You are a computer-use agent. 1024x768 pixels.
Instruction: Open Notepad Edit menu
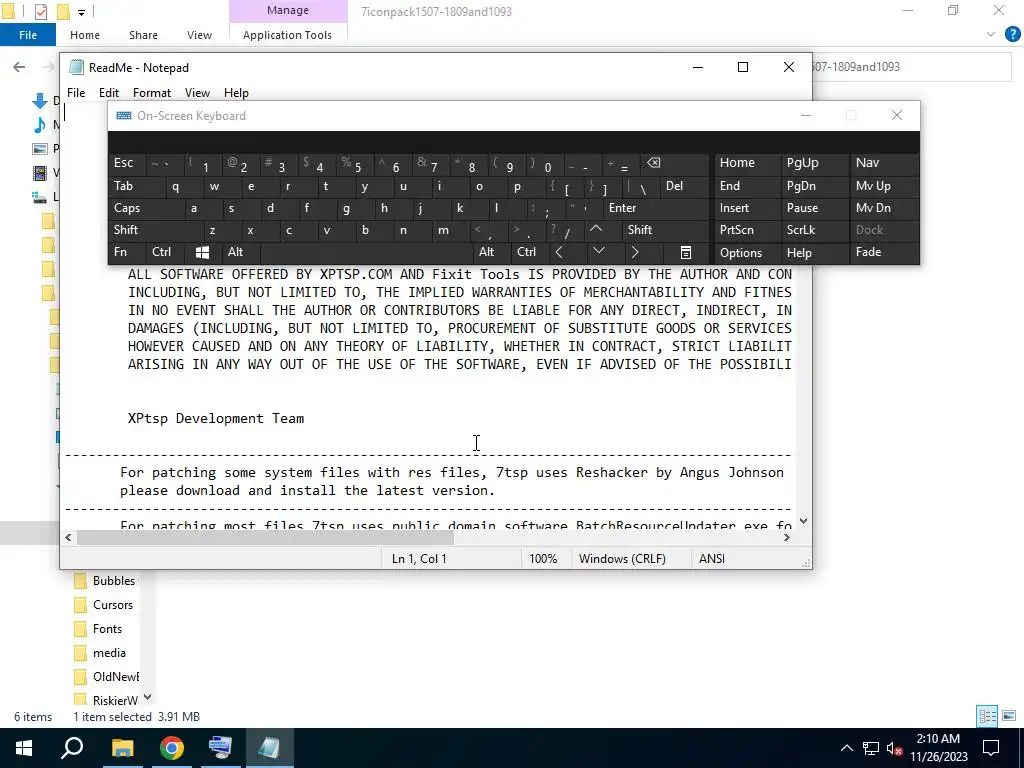tap(108, 93)
